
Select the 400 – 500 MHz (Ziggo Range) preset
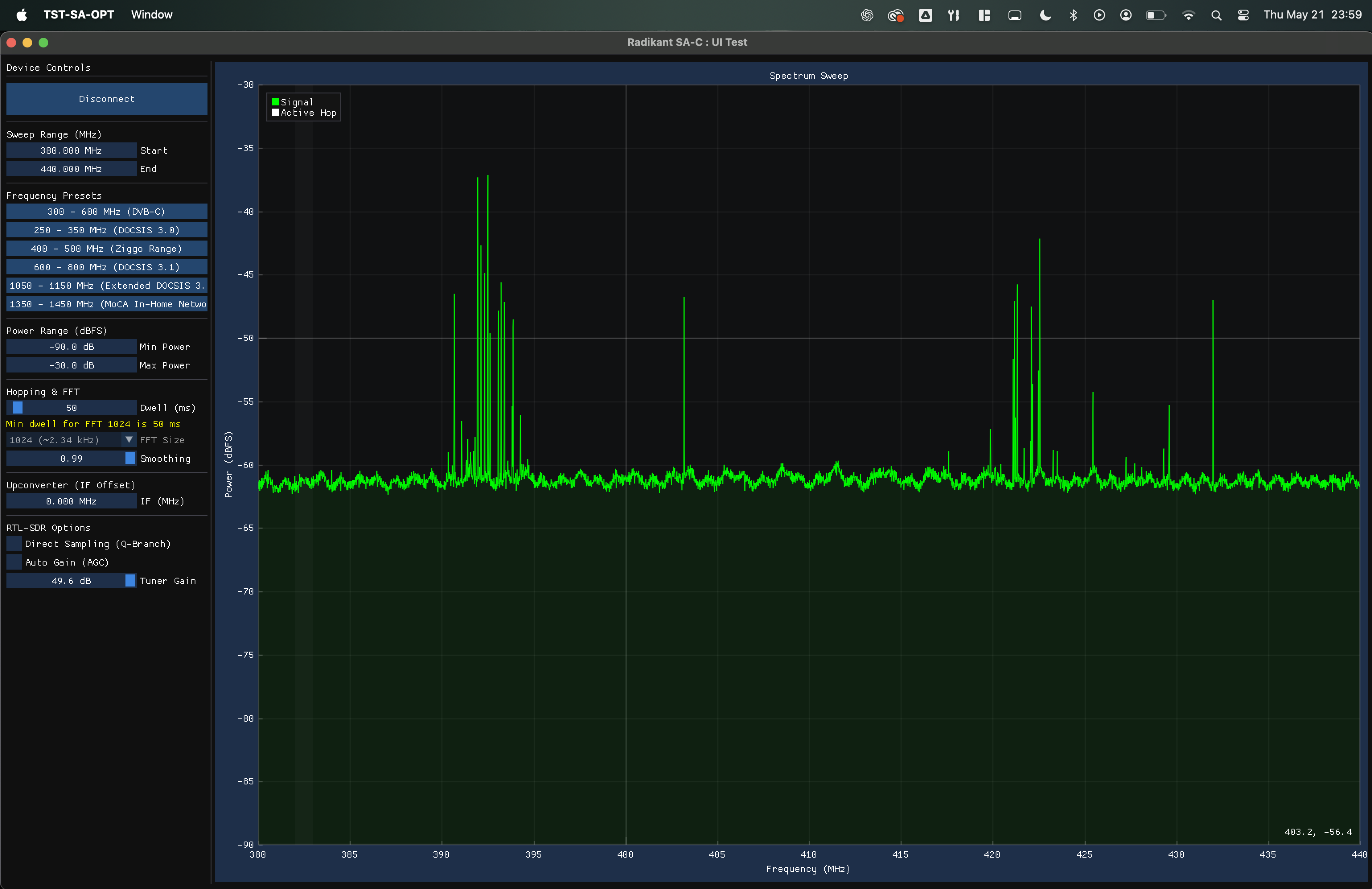(x=107, y=248)
